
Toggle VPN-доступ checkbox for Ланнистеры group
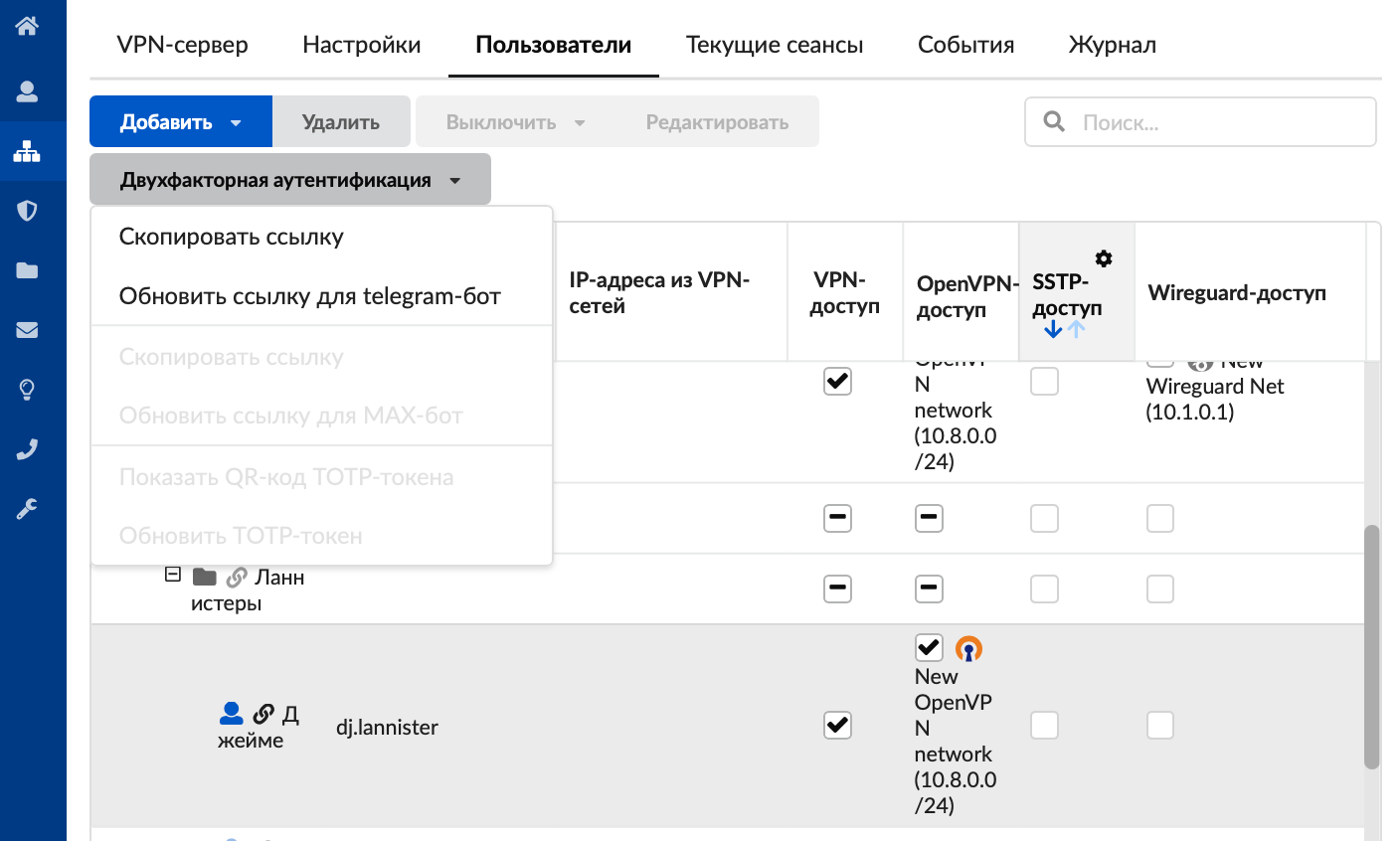[x=837, y=589]
